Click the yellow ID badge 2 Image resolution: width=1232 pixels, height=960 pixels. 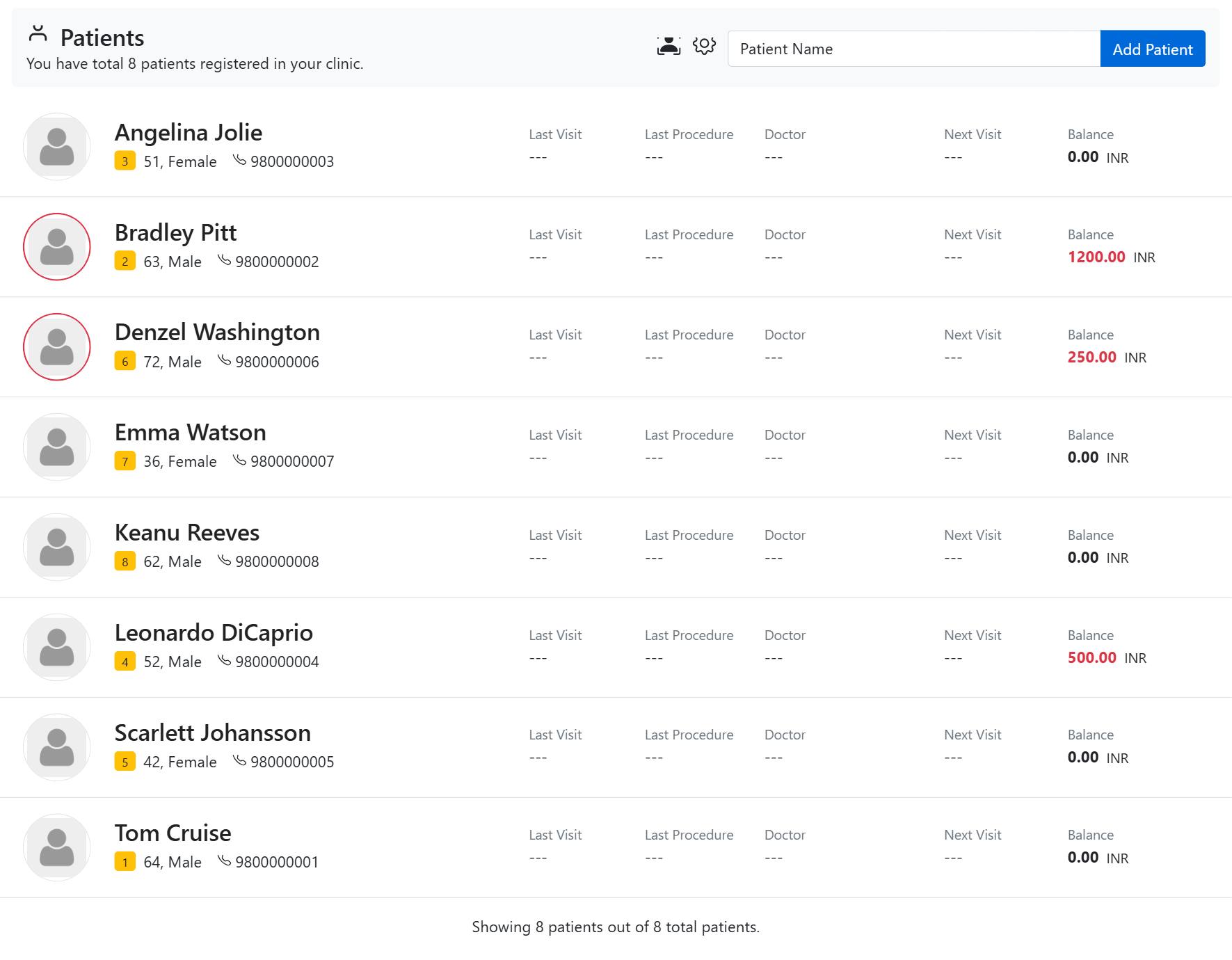tap(125, 262)
